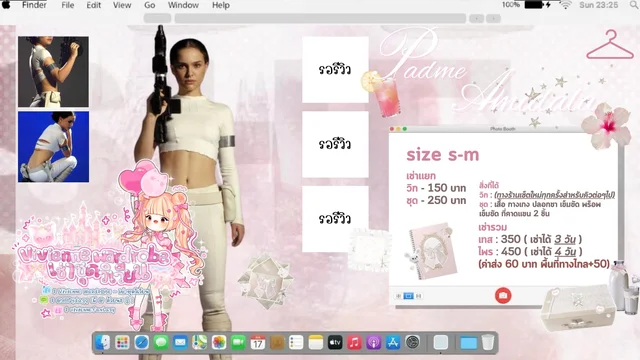
Task: Click the gray back arrow button
Action: (476, 18)
